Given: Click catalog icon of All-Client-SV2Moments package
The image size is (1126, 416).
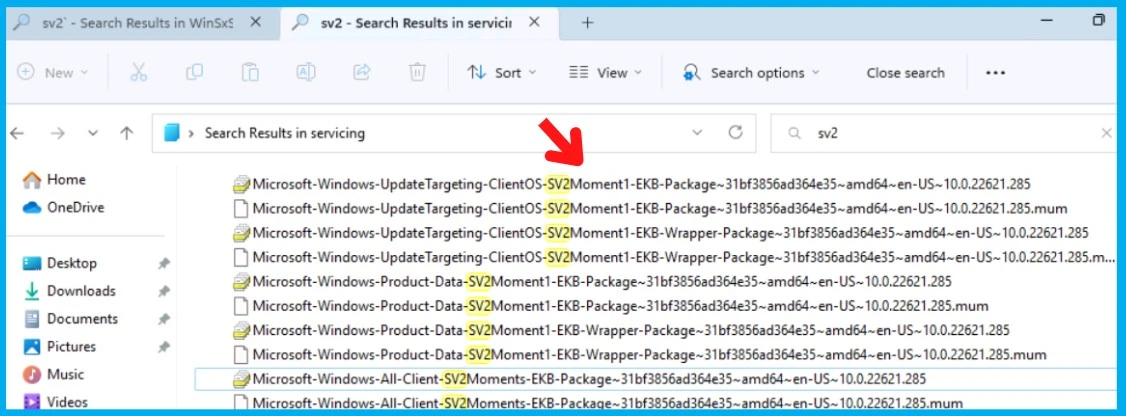Looking at the screenshot, I should click(x=241, y=379).
